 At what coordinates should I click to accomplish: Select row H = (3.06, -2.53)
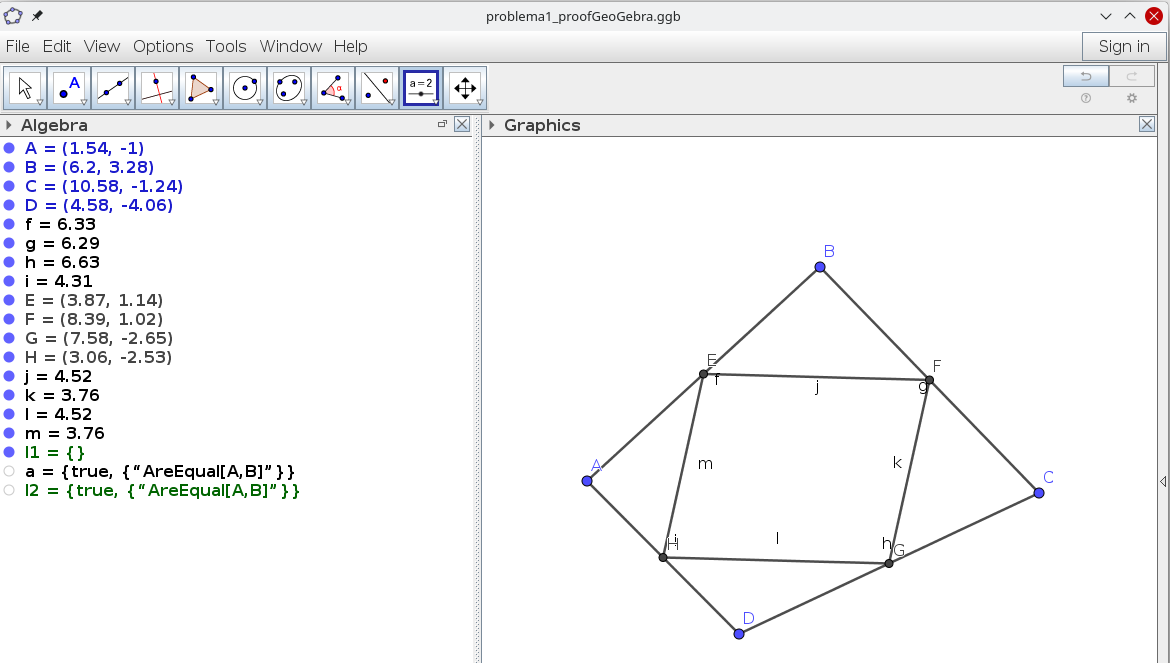(98, 357)
